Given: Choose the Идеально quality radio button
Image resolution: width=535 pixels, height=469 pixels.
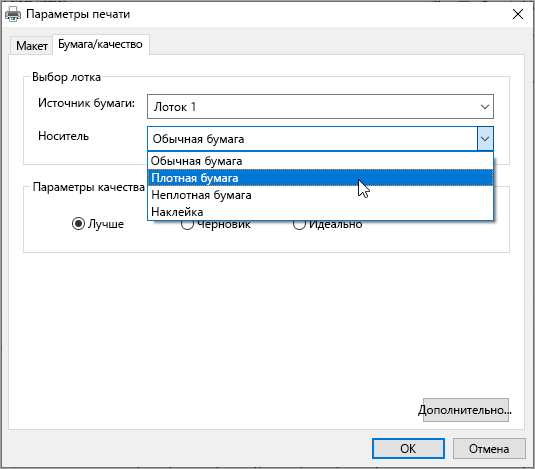Looking at the screenshot, I should coord(299,224).
